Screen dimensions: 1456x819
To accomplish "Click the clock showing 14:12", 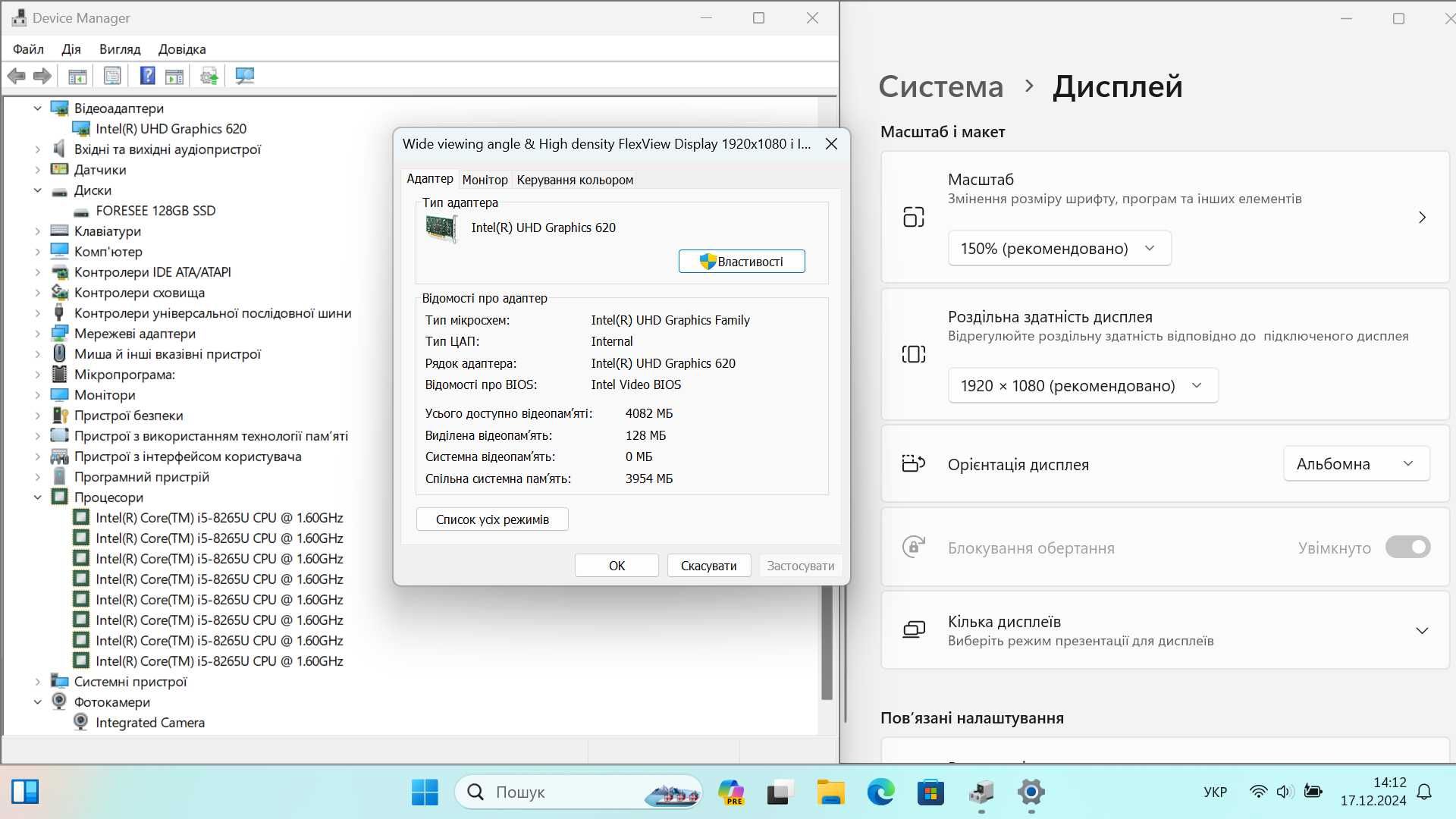I will [x=1389, y=783].
